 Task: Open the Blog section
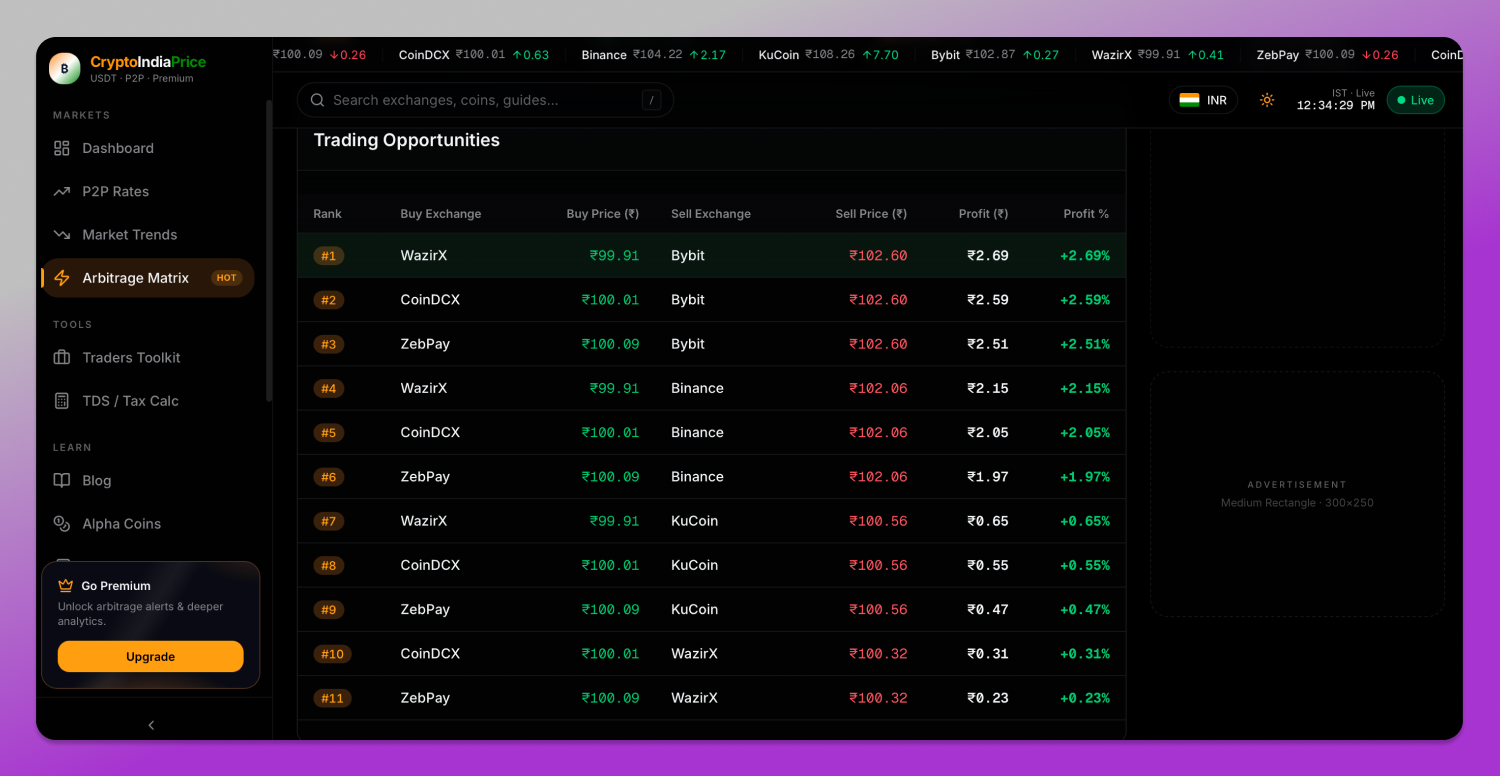148,480
